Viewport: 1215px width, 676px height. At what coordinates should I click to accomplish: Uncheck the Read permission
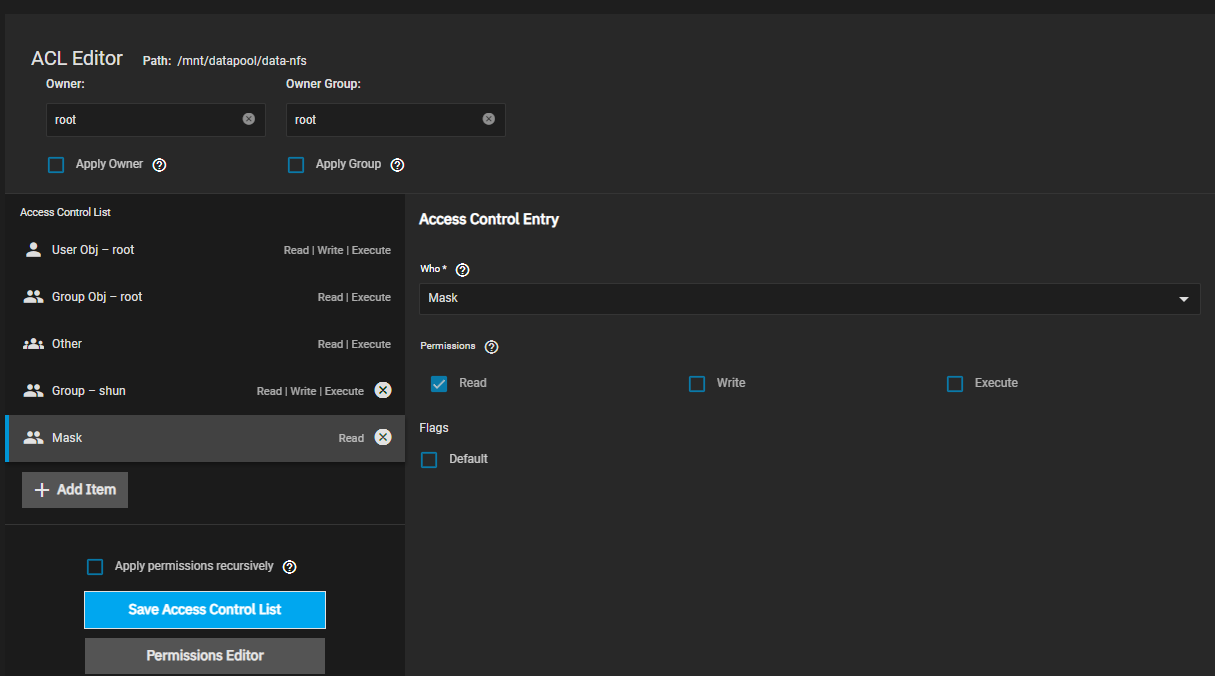click(439, 384)
